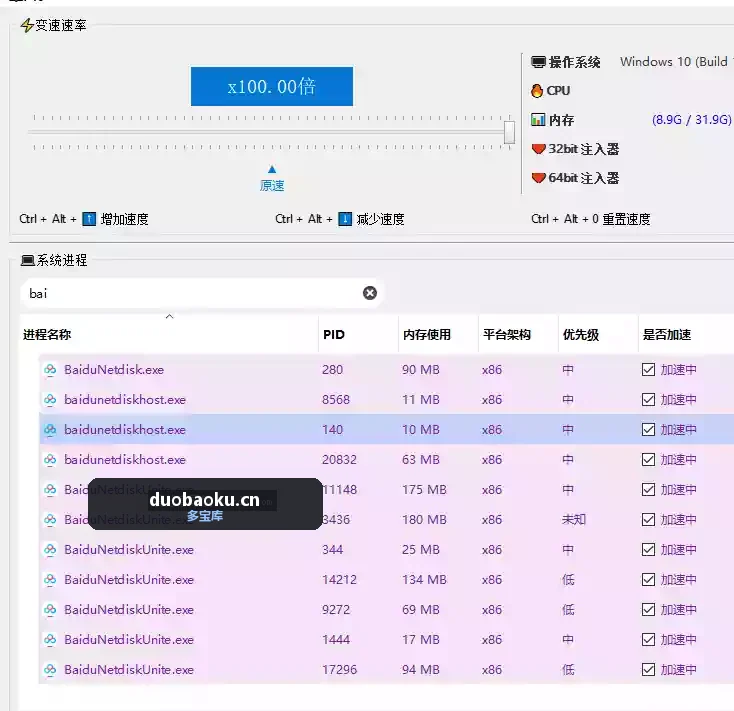The image size is (734, 711).
Task: Click the 重置速度 hotkey label
Action: tap(626, 219)
